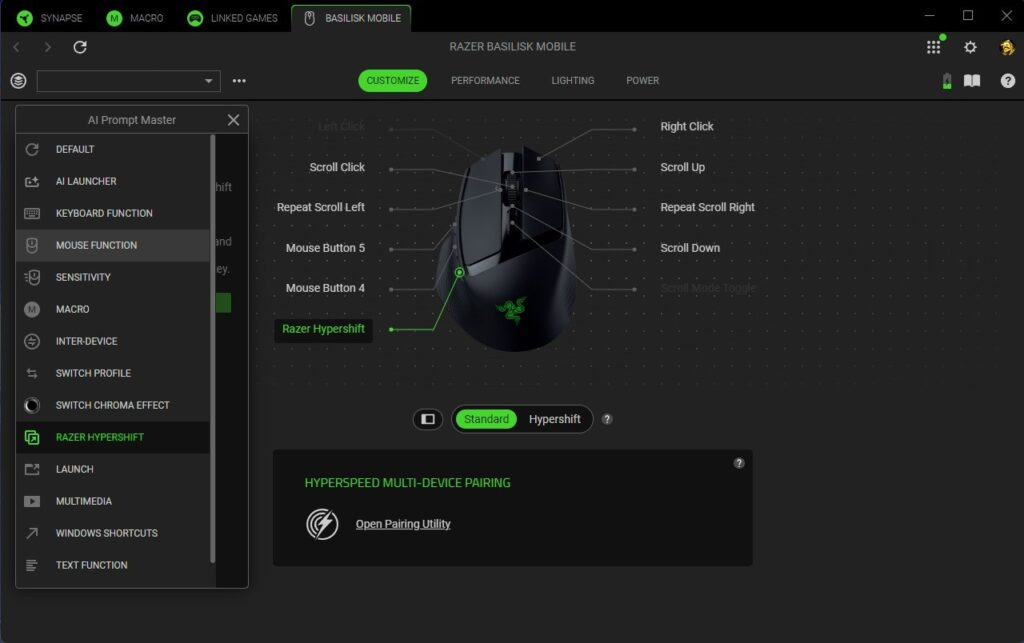Screen dimensions: 1024x643
Task: Select Mouse Function option
Action: pos(113,245)
